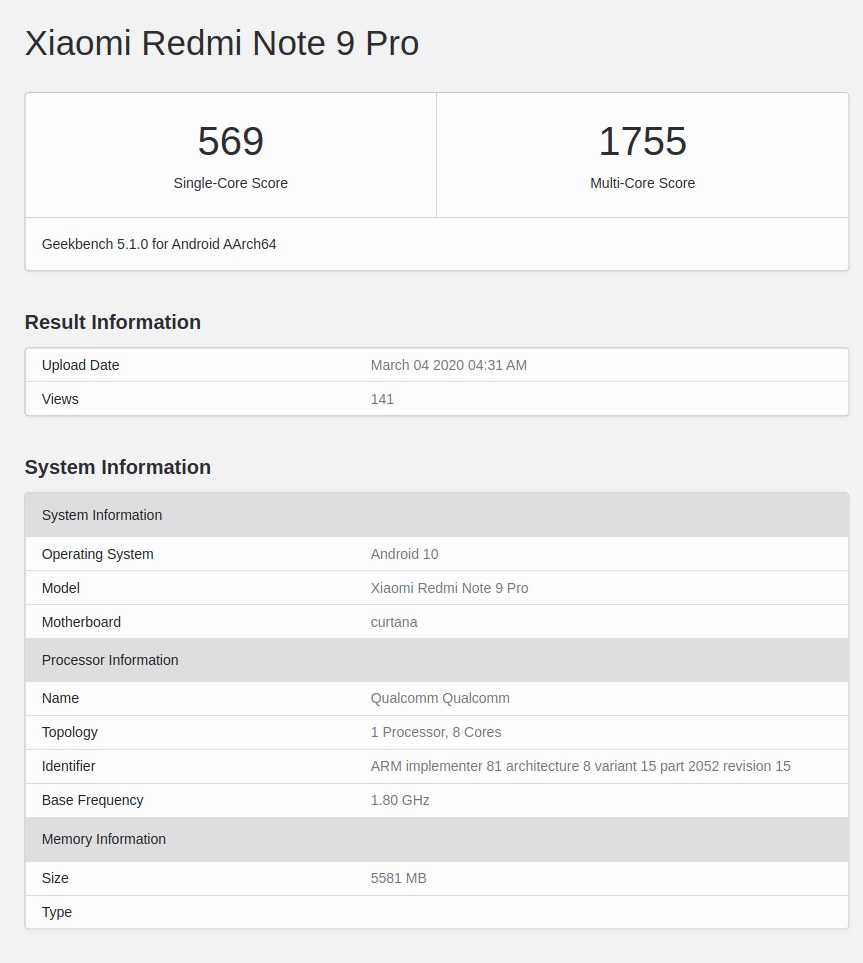
Task: Click the Single-Core Score label
Action: [x=230, y=183]
